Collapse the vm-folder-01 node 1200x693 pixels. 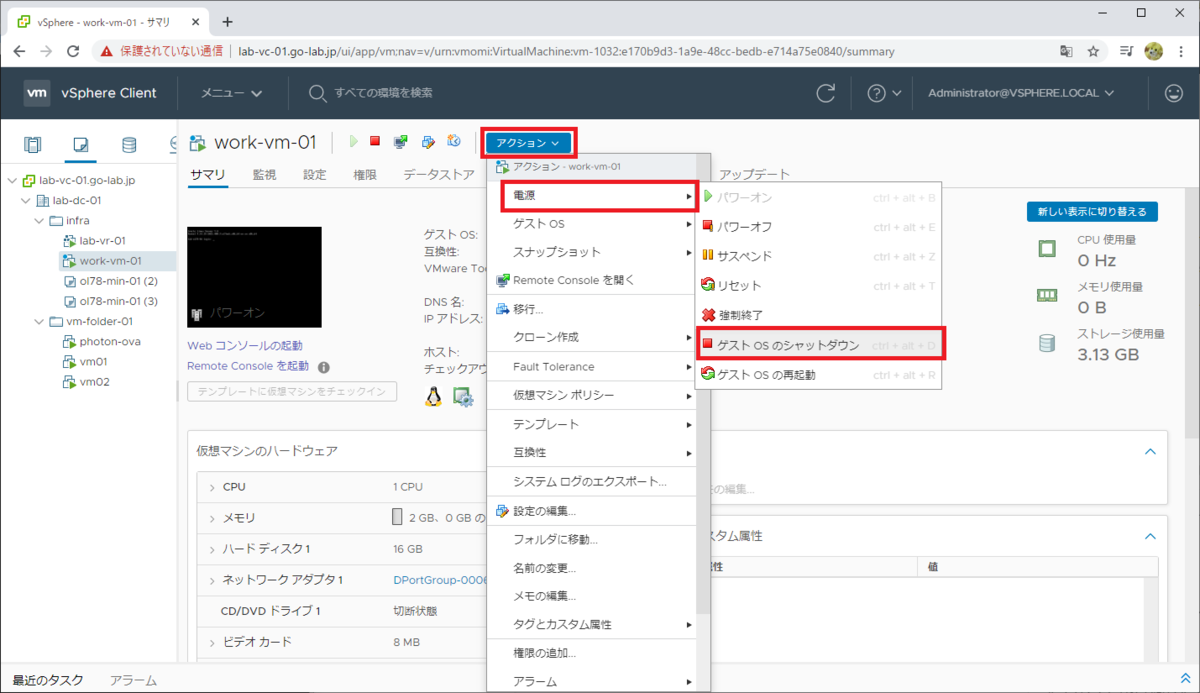point(39,321)
